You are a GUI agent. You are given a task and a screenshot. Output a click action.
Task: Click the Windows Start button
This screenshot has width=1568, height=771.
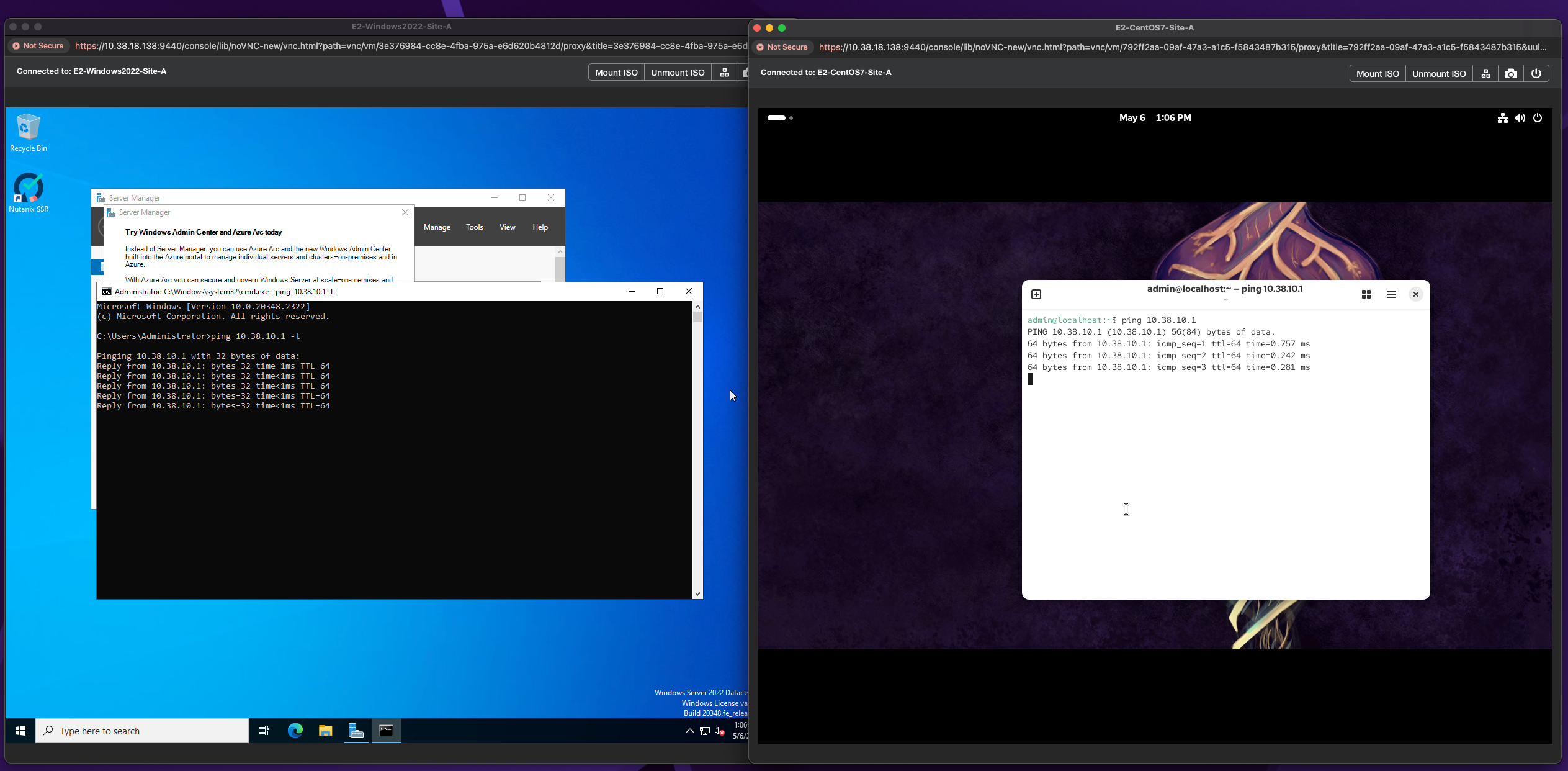(x=20, y=731)
